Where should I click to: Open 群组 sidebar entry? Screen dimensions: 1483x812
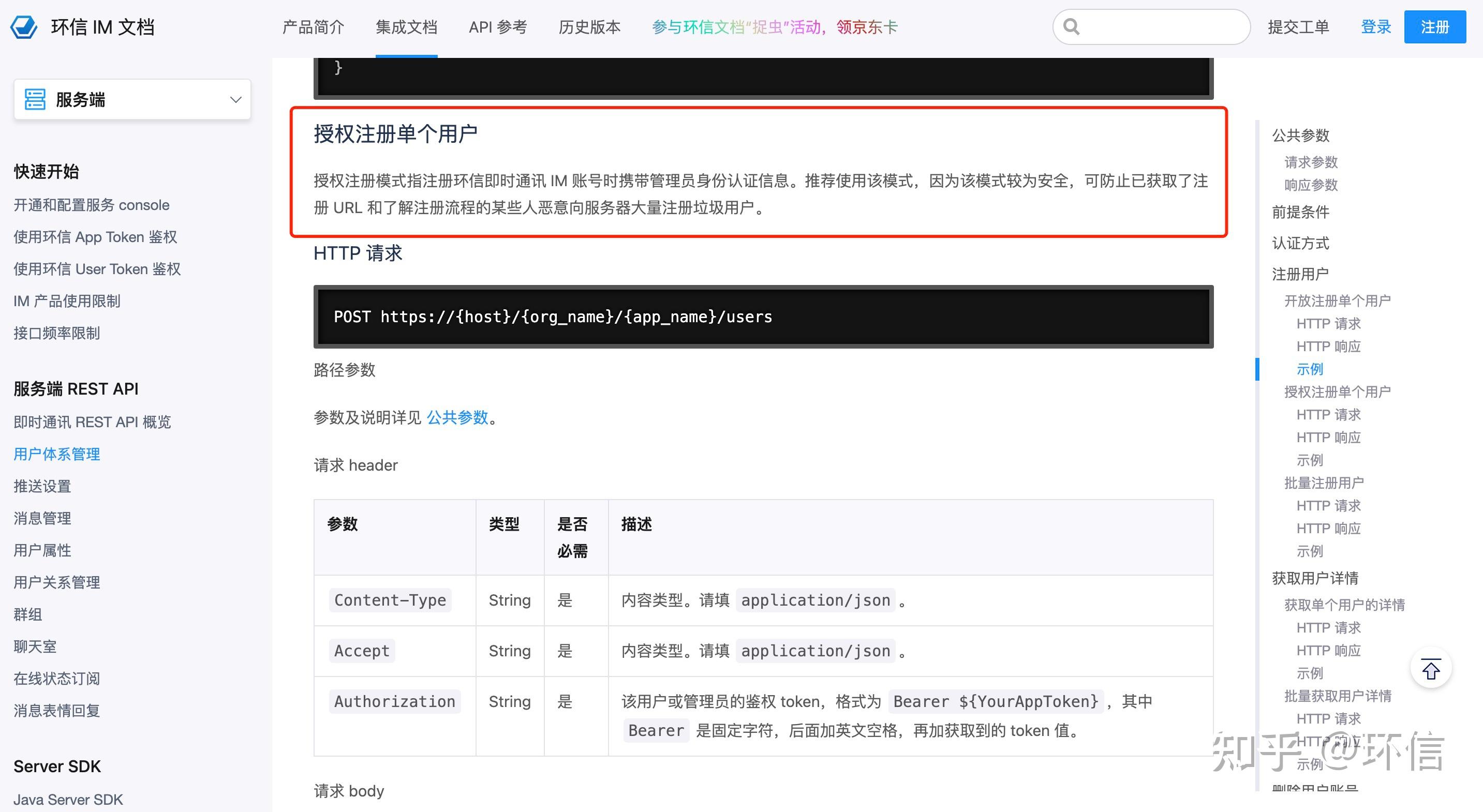click(x=28, y=614)
